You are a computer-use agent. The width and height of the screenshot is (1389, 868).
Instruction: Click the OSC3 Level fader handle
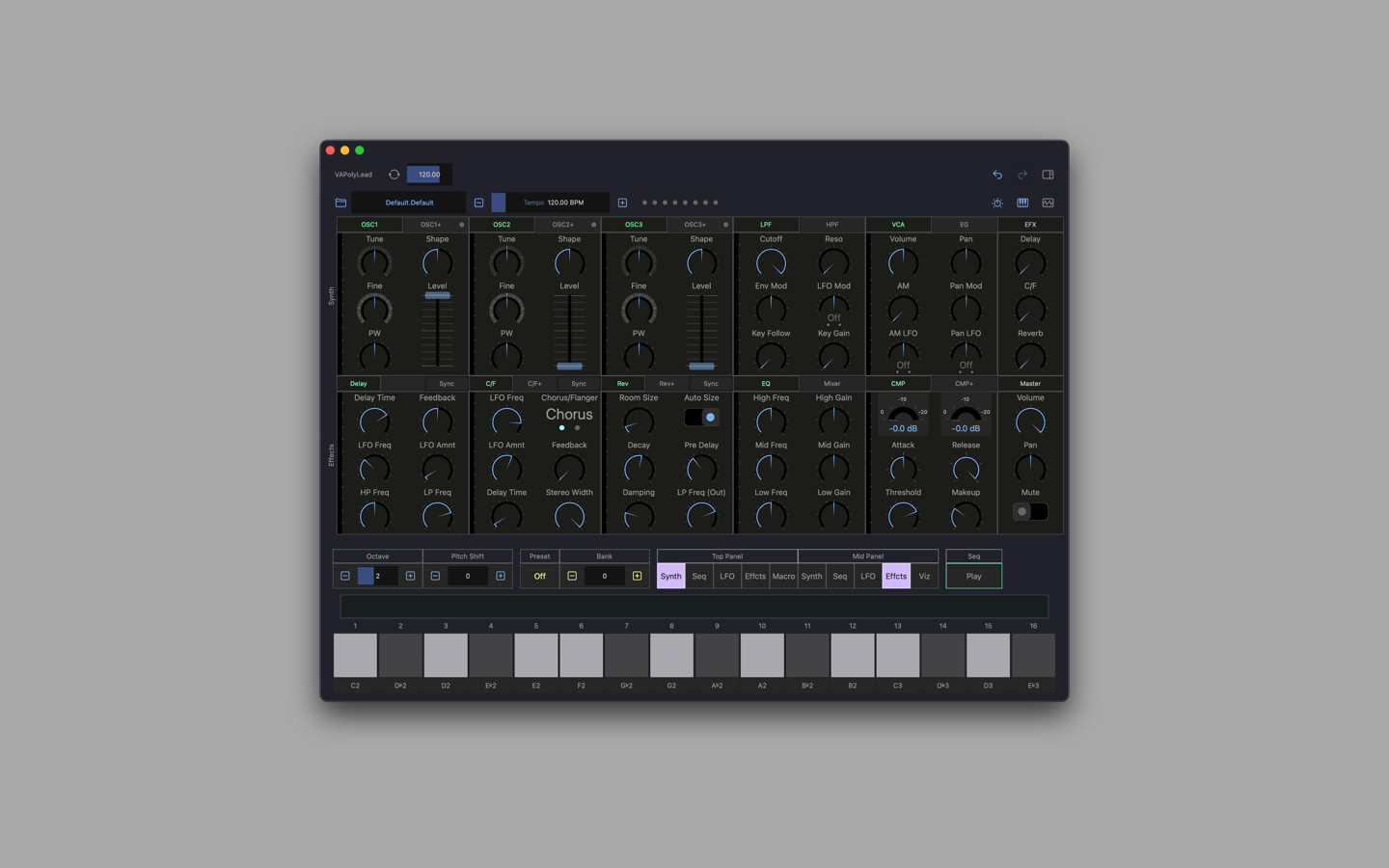point(701,366)
